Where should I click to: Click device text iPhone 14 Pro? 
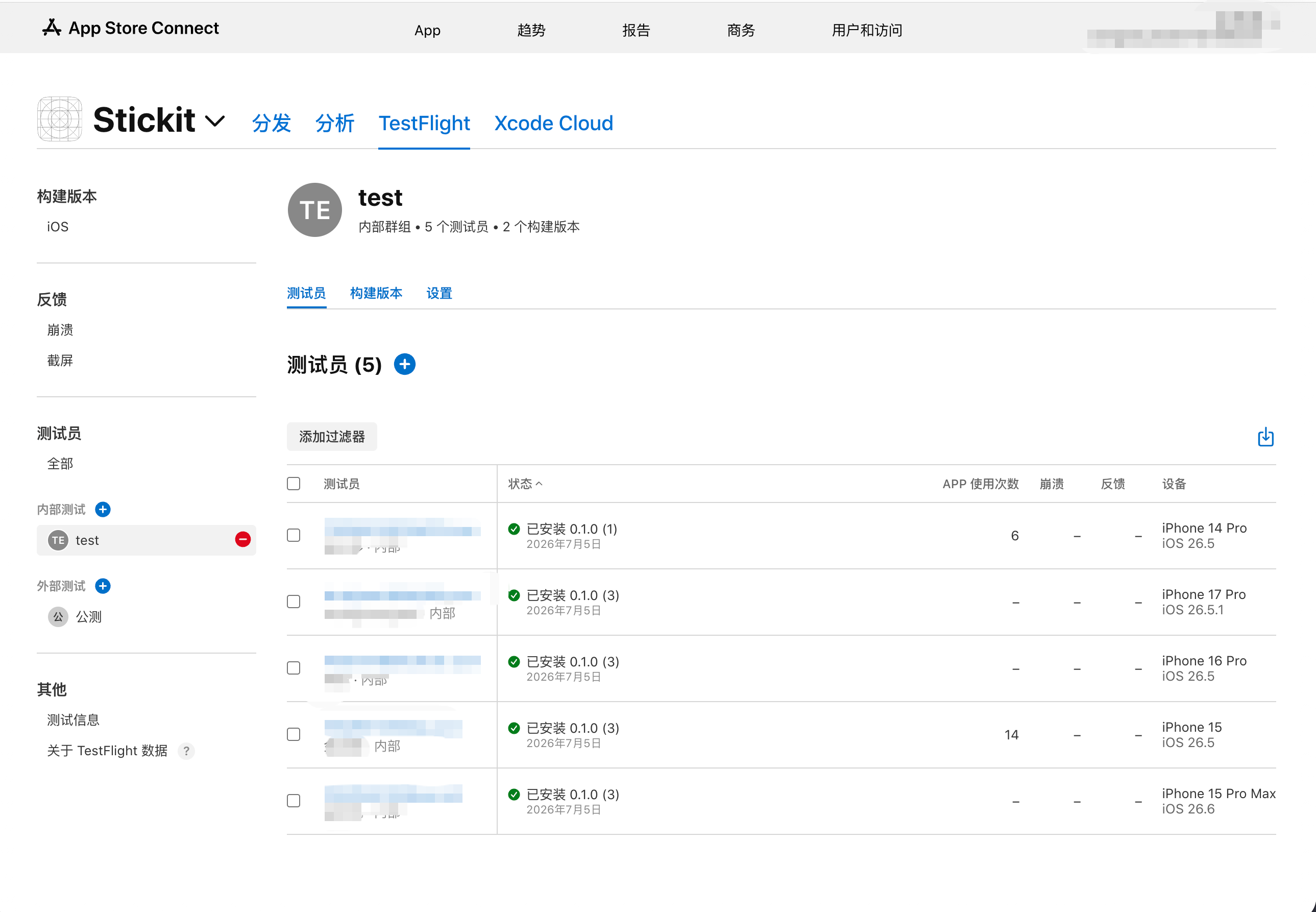click(1204, 528)
